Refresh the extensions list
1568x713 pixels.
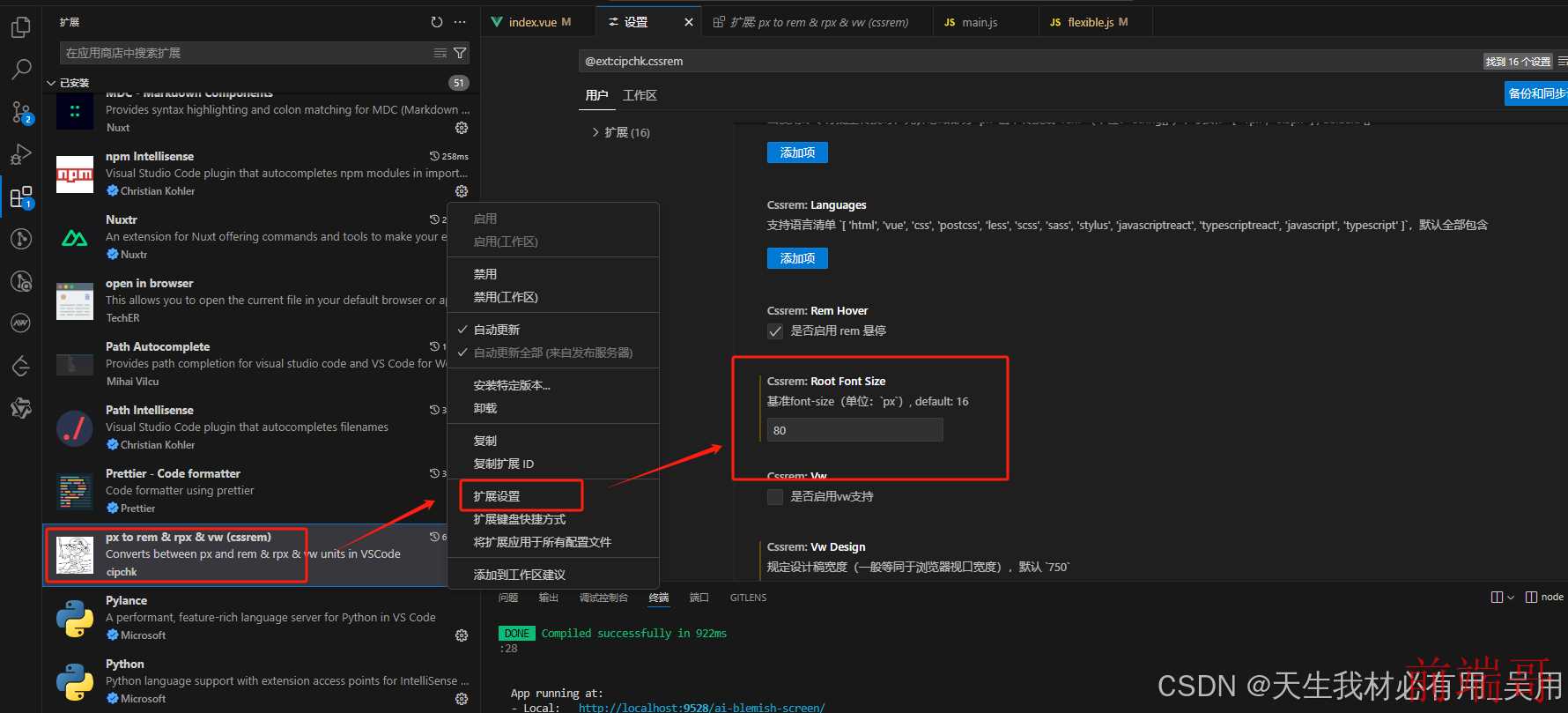pos(437,22)
